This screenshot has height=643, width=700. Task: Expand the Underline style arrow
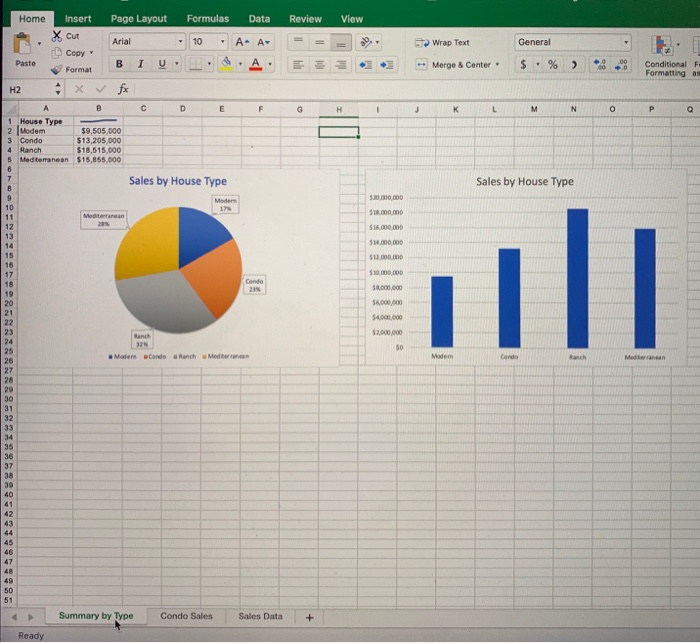click(x=177, y=64)
